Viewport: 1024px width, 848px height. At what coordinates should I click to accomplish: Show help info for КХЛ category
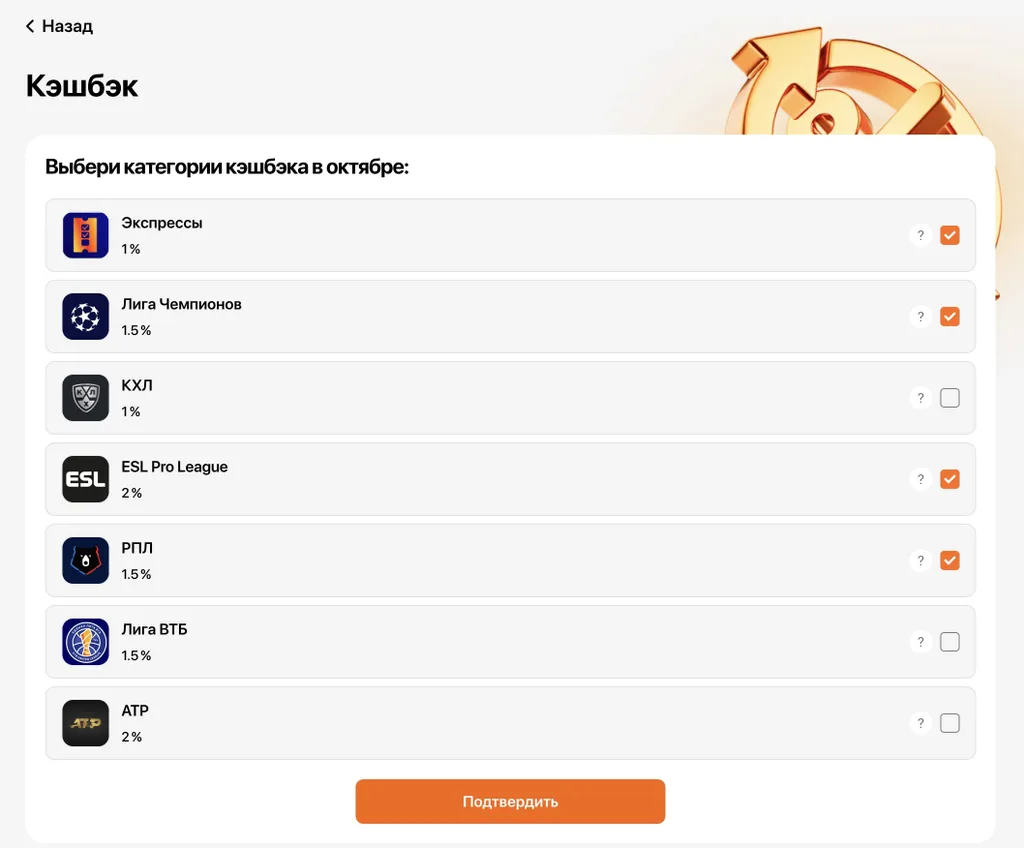(x=920, y=398)
